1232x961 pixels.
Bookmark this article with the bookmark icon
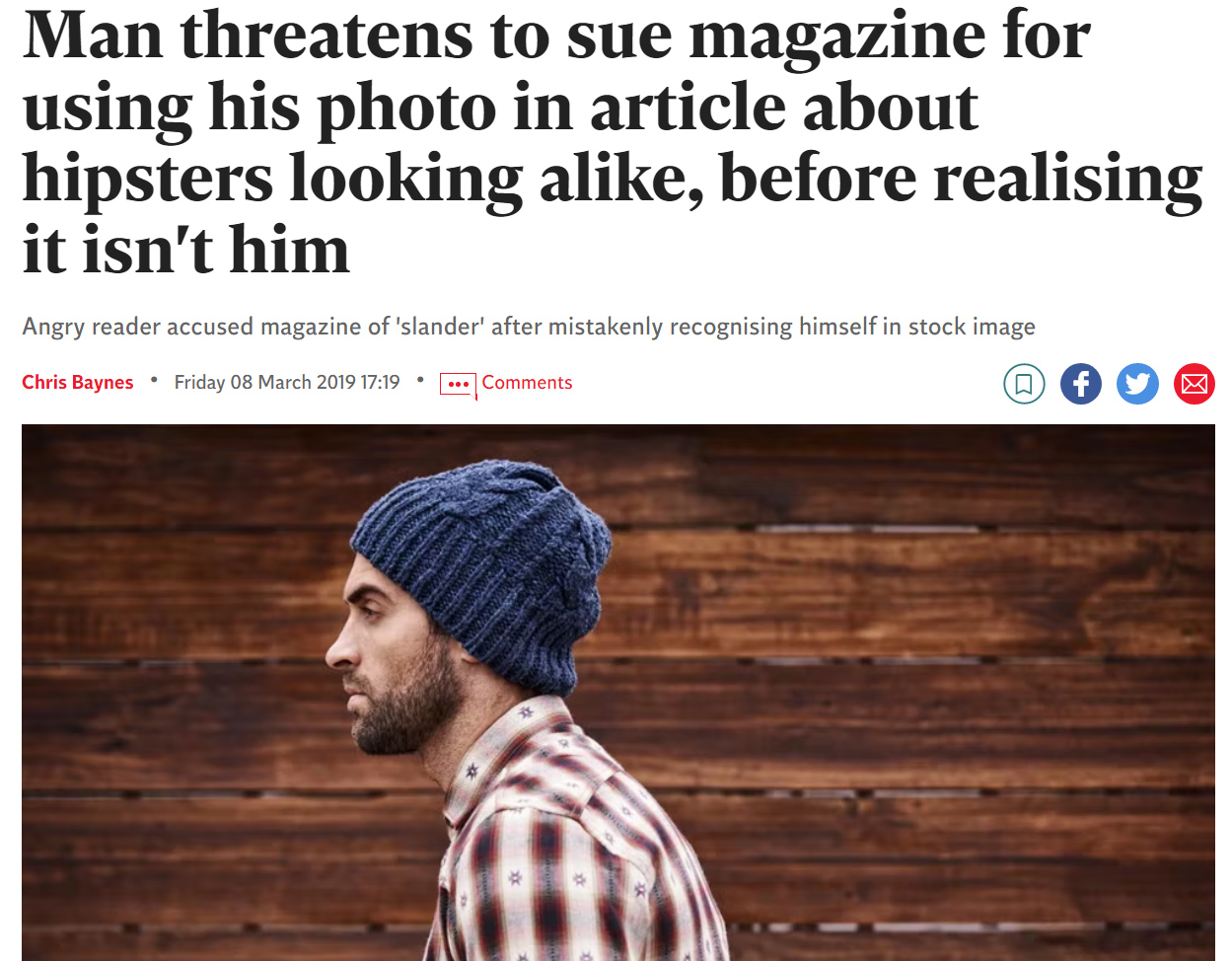click(1024, 384)
